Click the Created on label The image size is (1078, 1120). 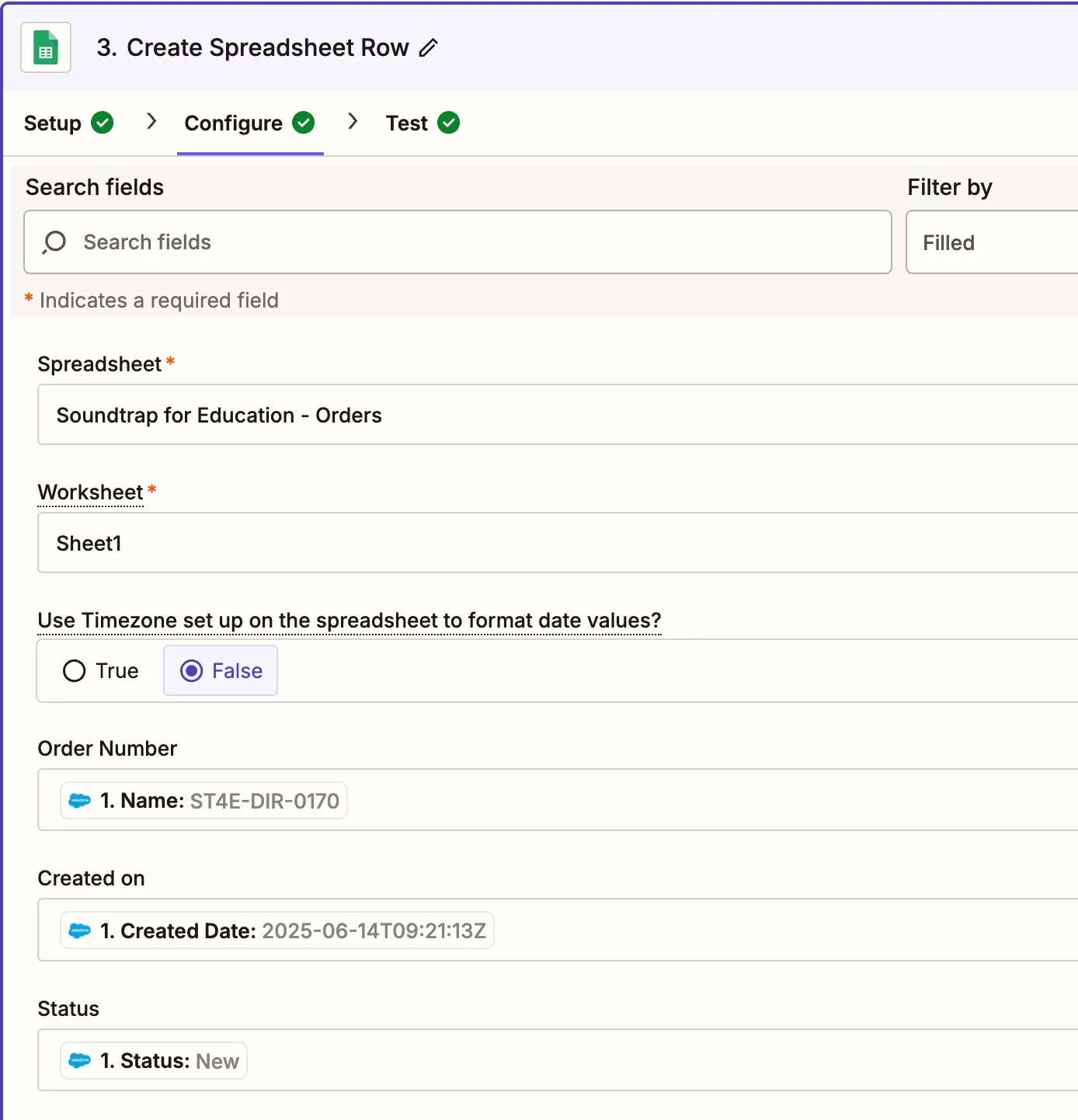click(x=92, y=878)
